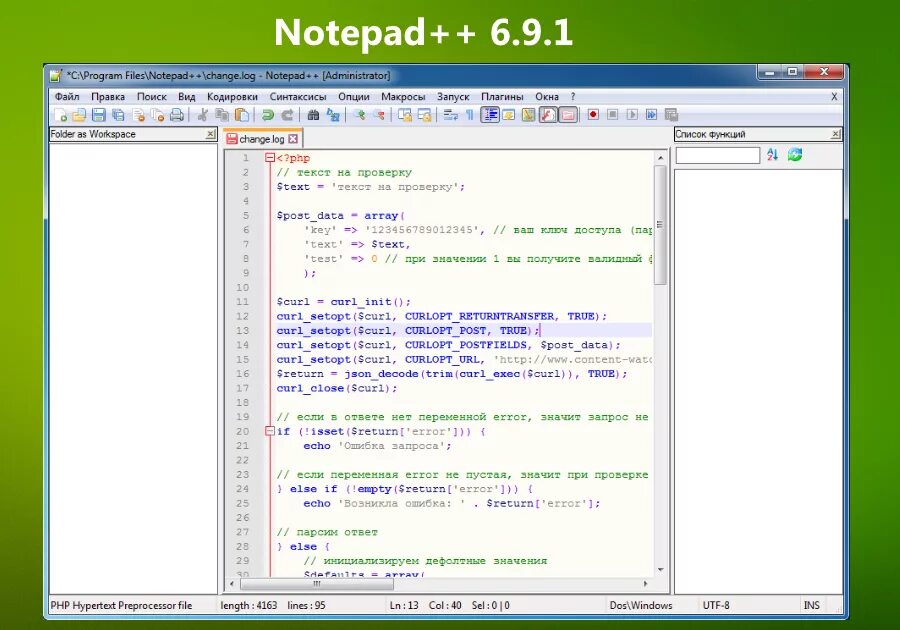Click the Stop recording macro icon
Screen dimensions: 900x630
(x=612, y=115)
